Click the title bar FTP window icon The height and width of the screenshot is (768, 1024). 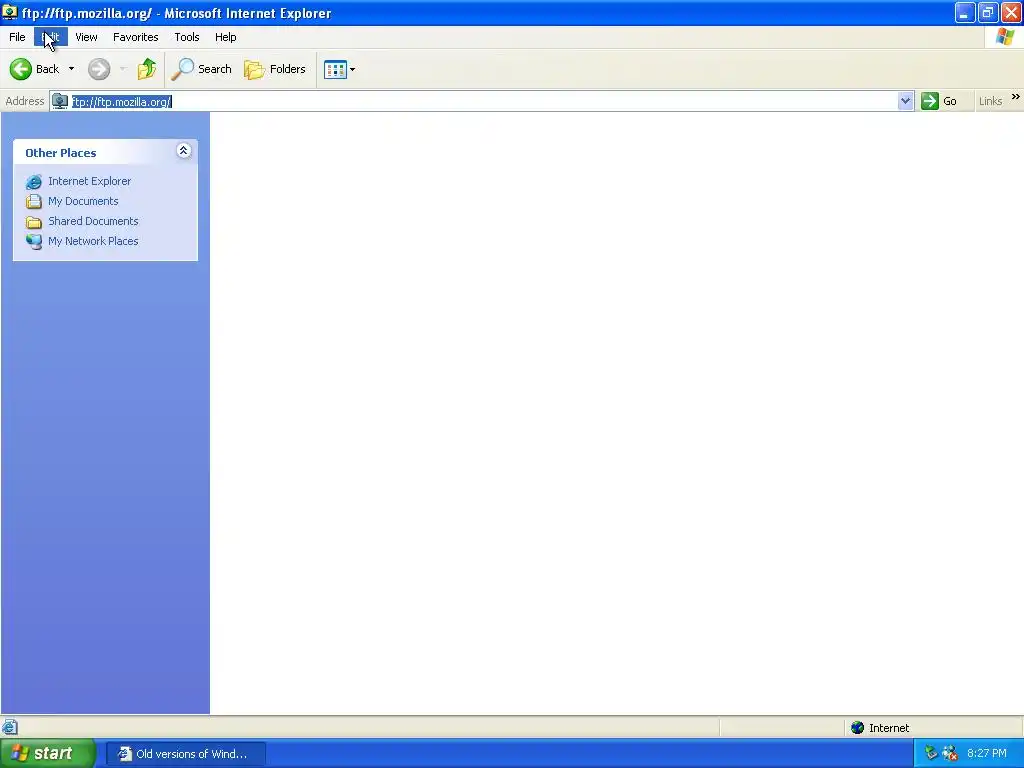(9, 12)
